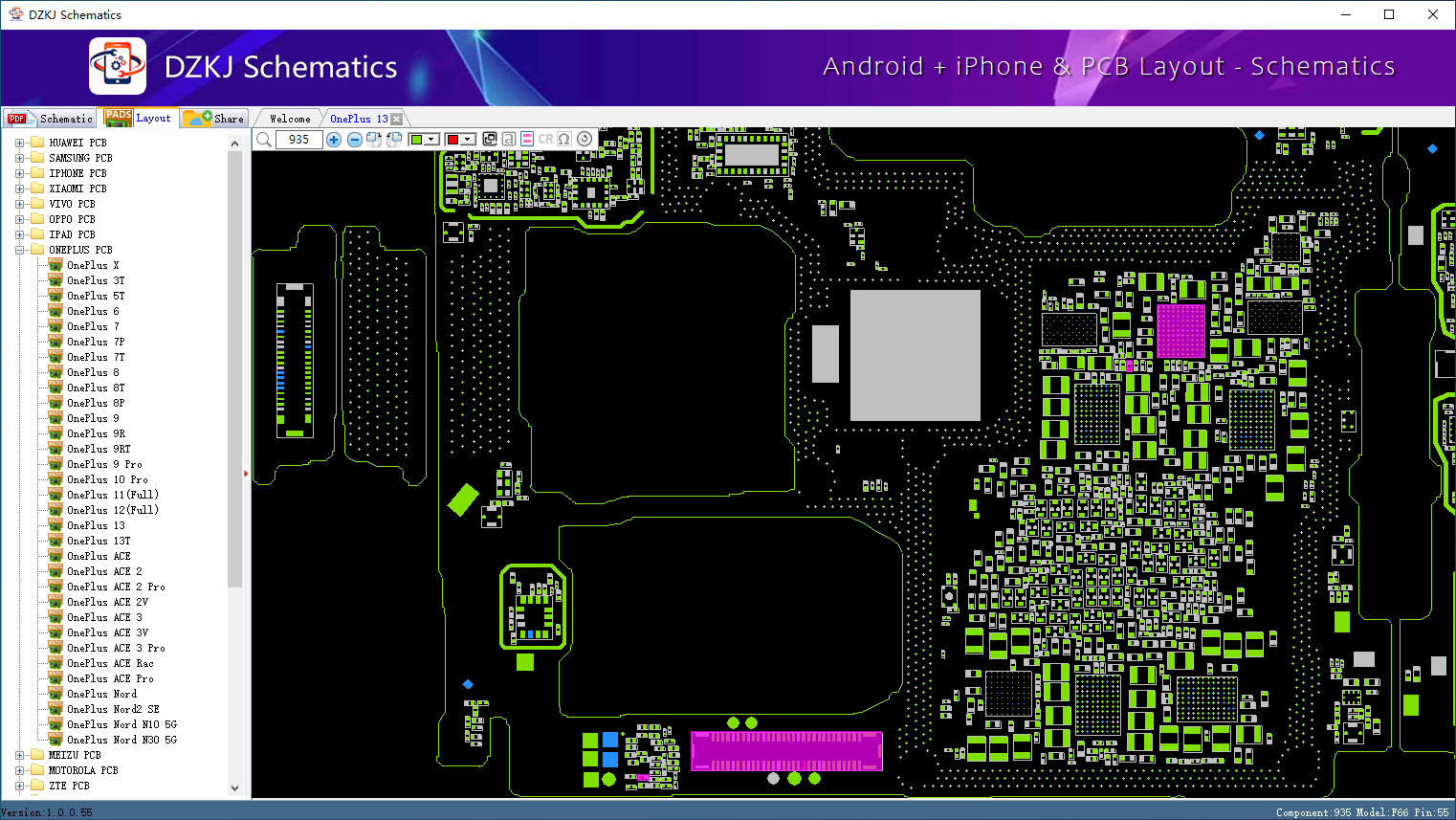Open OnePlus X in the tree
This screenshot has height=820, width=1456.
[93, 265]
